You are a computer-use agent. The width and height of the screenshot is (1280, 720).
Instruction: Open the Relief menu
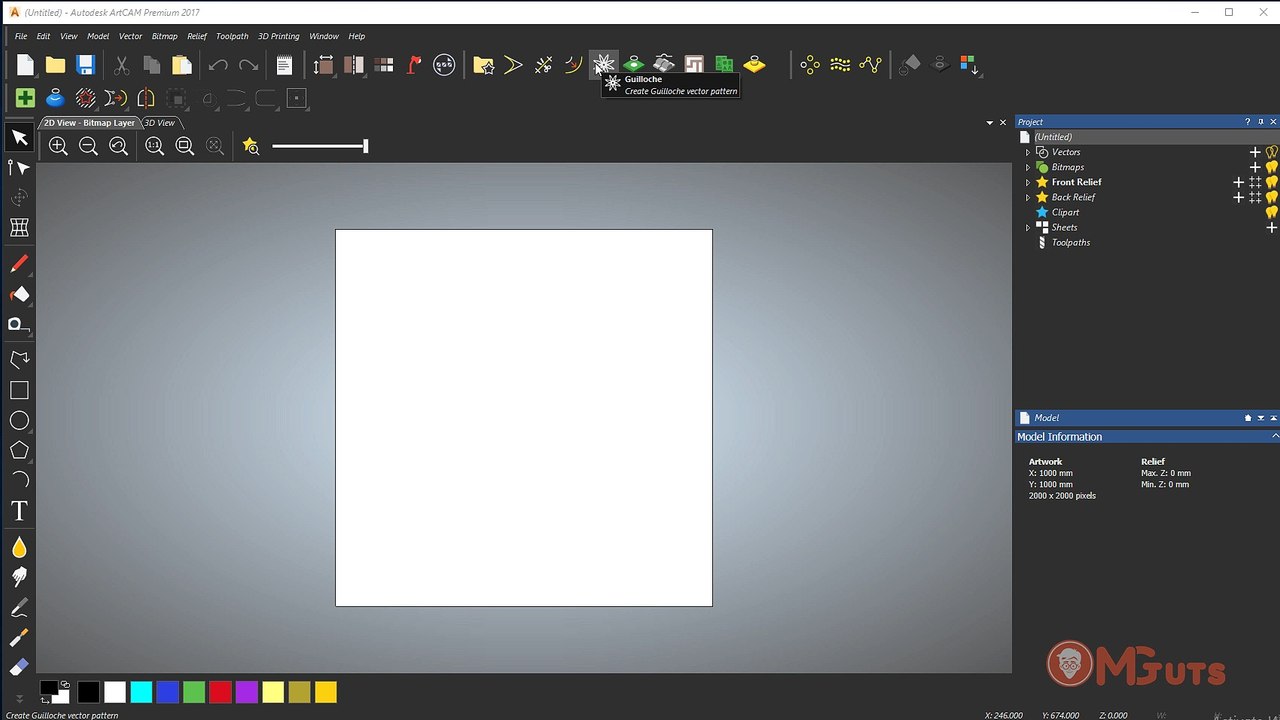tap(197, 36)
